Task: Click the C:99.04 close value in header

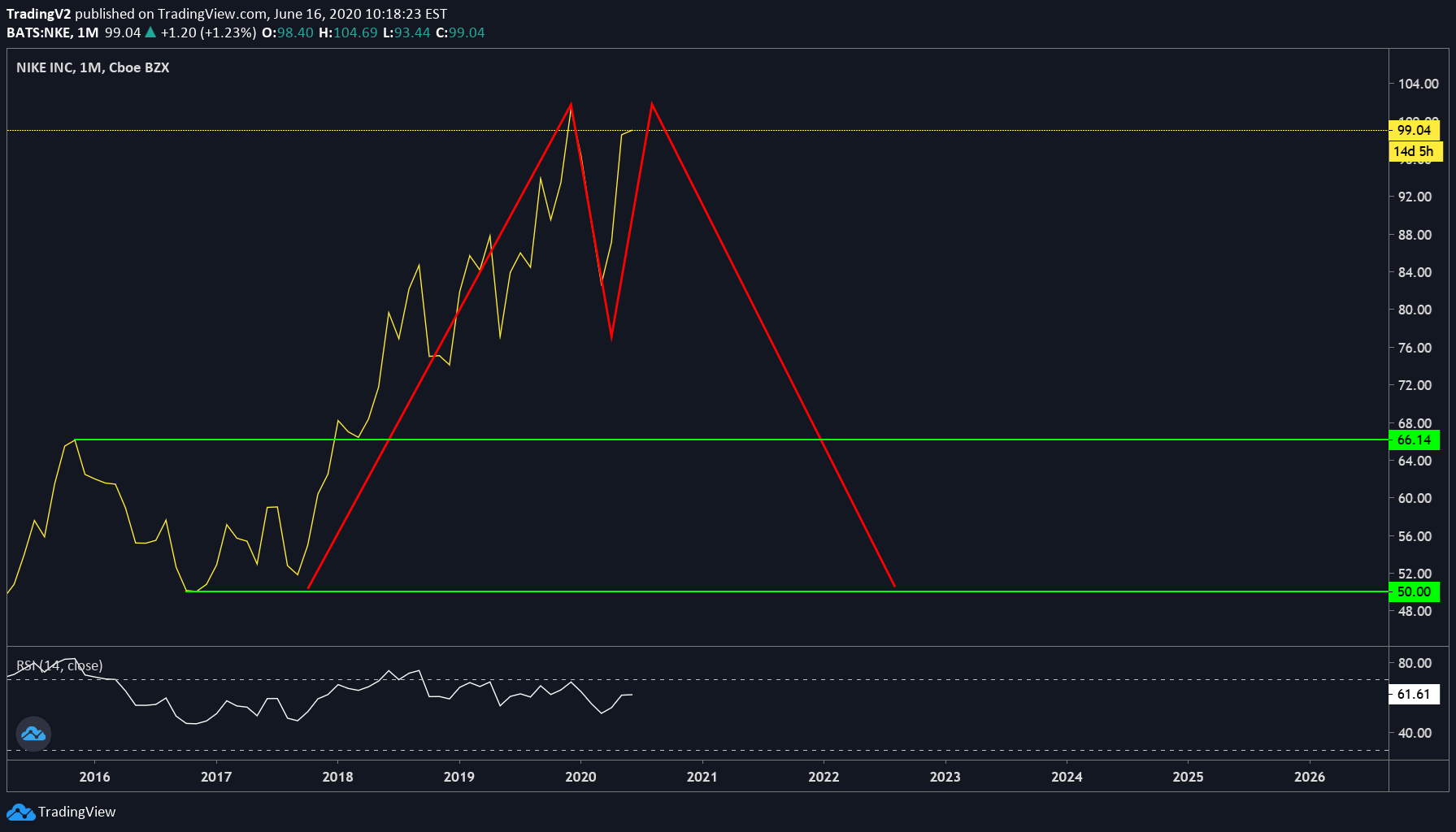Action: 460,32
